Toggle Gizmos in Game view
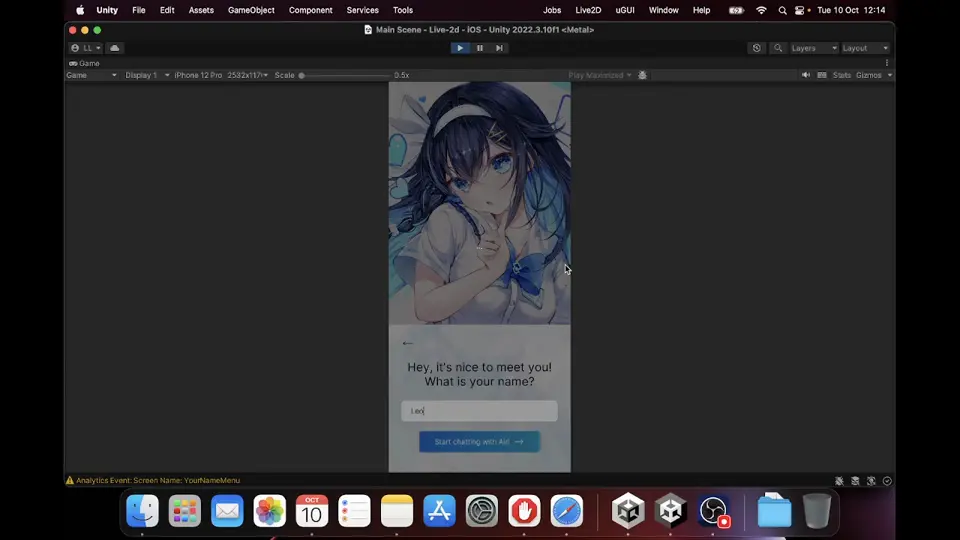This screenshot has width=960, height=540. point(869,75)
